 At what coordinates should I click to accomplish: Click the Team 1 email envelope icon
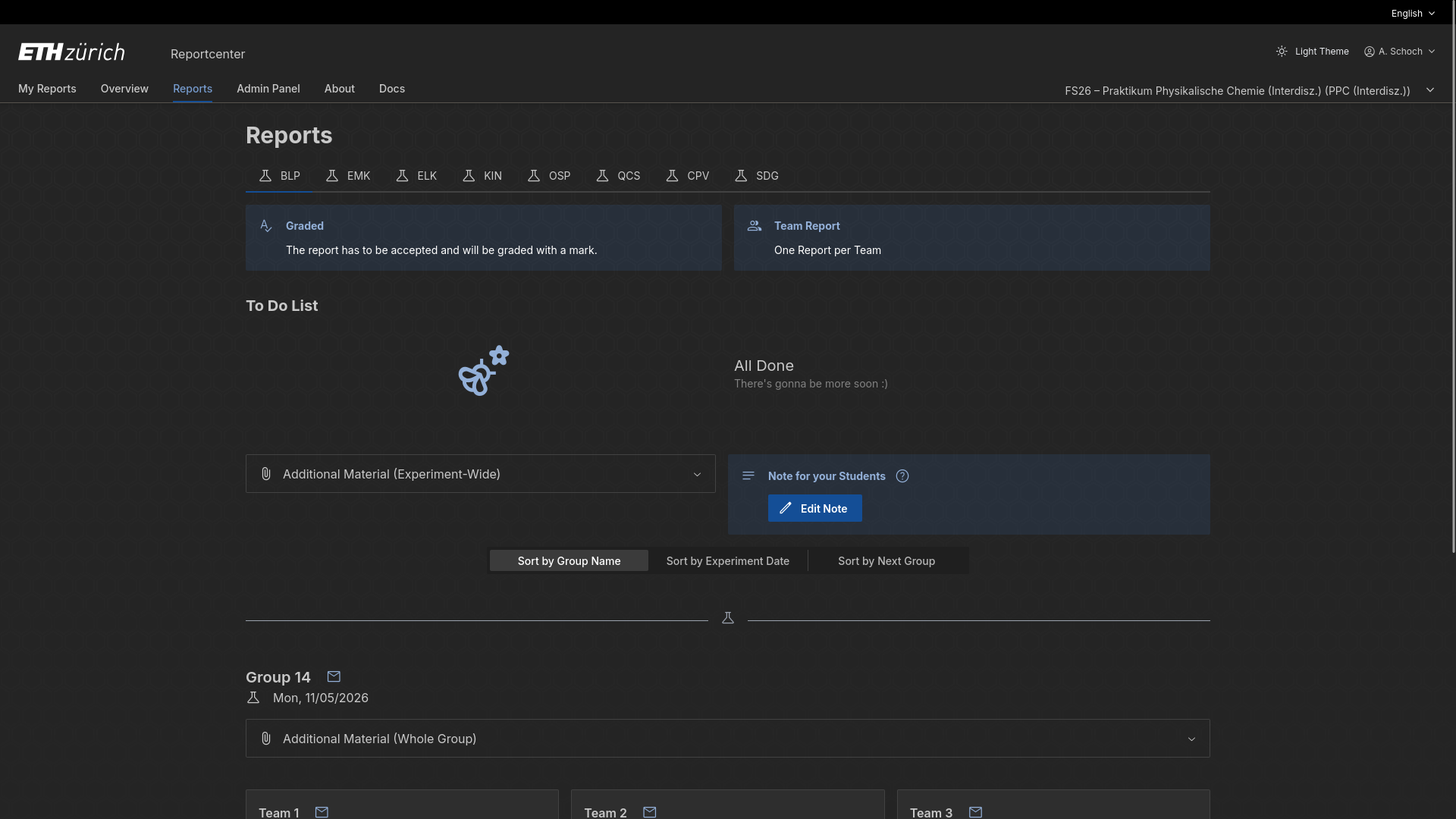click(322, 812)
